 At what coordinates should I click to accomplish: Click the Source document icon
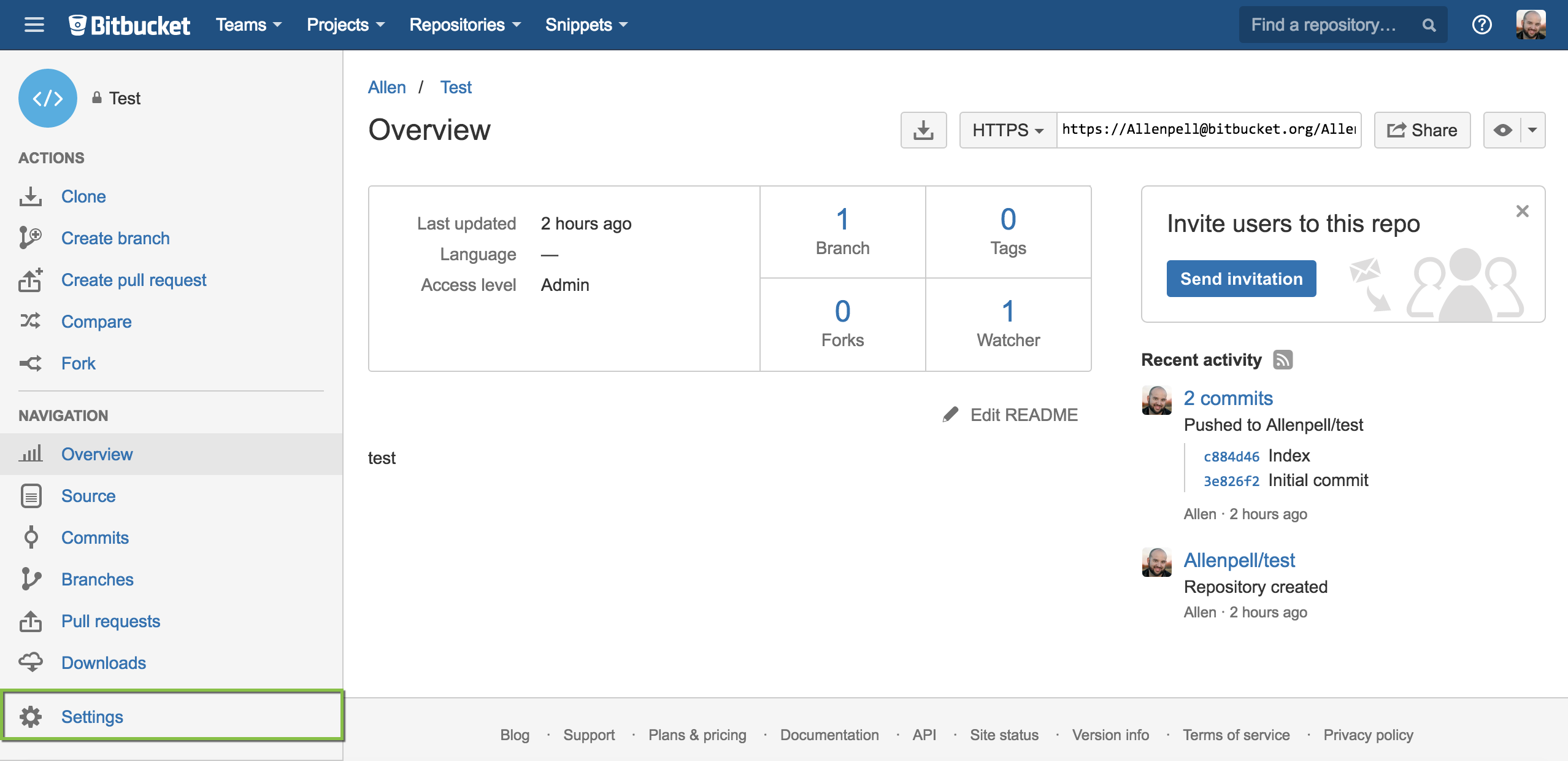pyautogui.click(x=31, y=496)
